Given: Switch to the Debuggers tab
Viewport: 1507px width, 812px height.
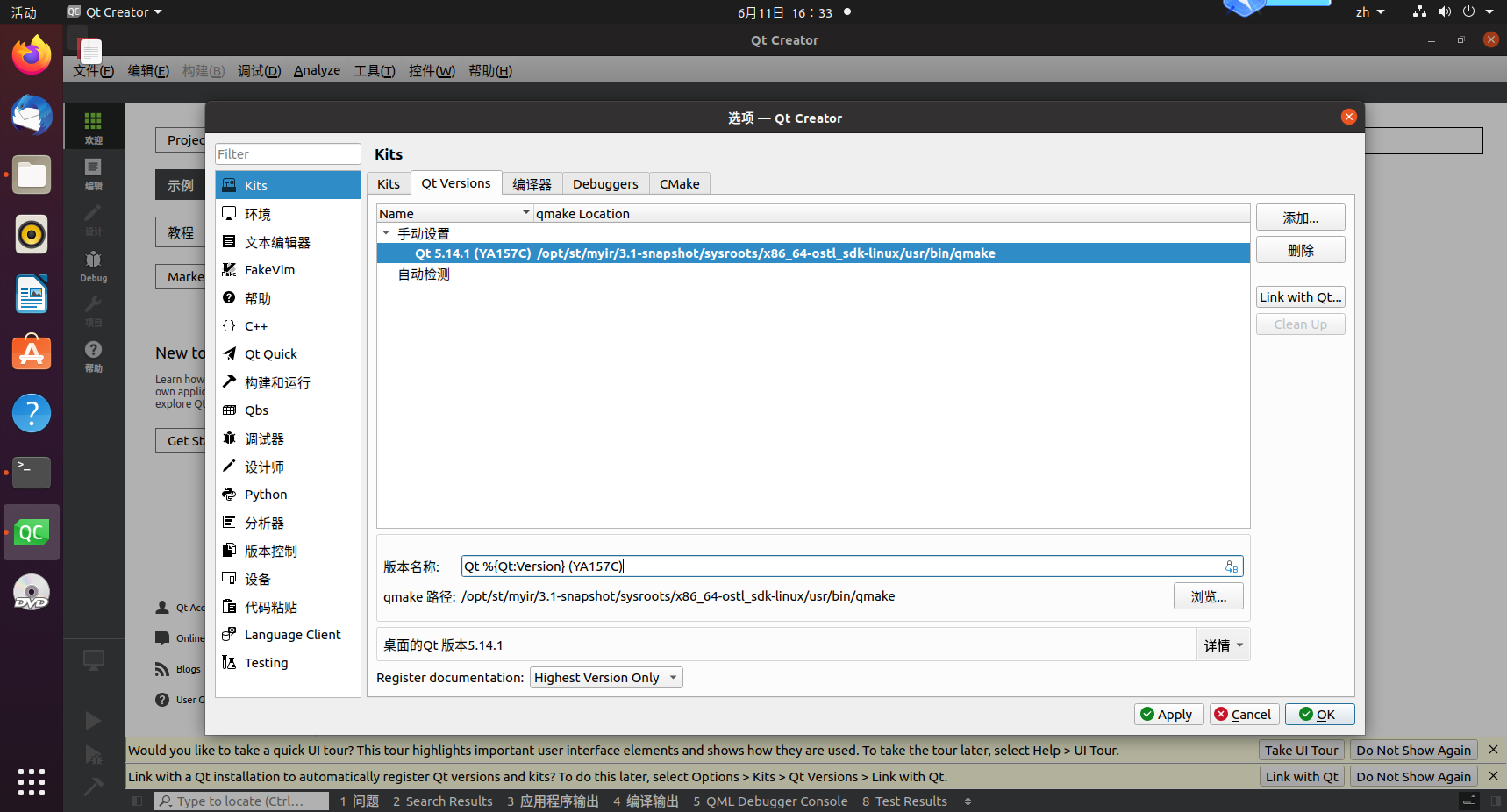Looking at the screenshot, I should pyautogui.click(x=605, y=183).
